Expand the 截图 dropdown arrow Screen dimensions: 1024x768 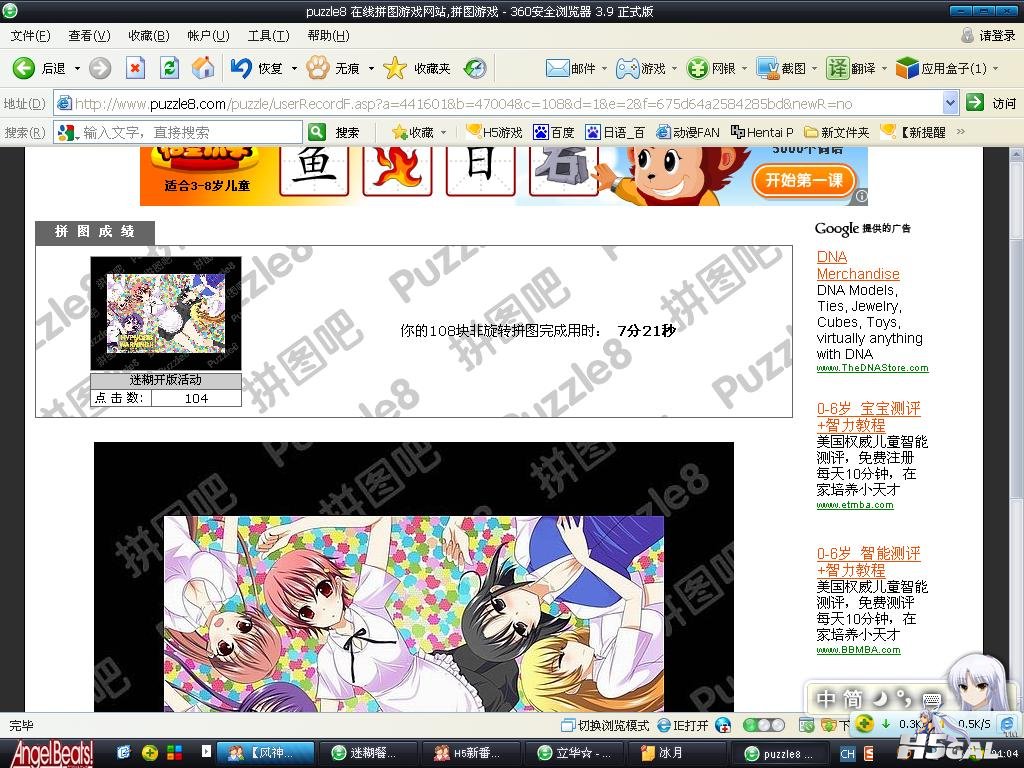(814, 68)
